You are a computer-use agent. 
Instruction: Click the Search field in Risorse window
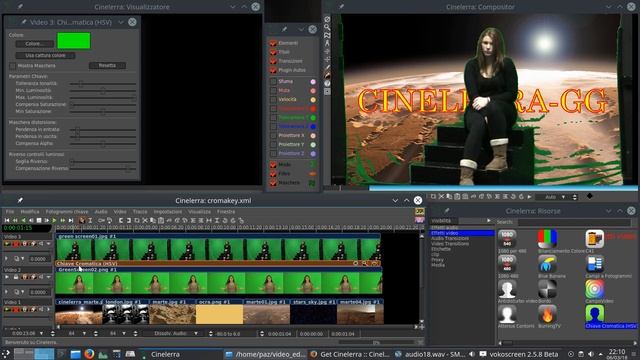[x=574, y=222]
